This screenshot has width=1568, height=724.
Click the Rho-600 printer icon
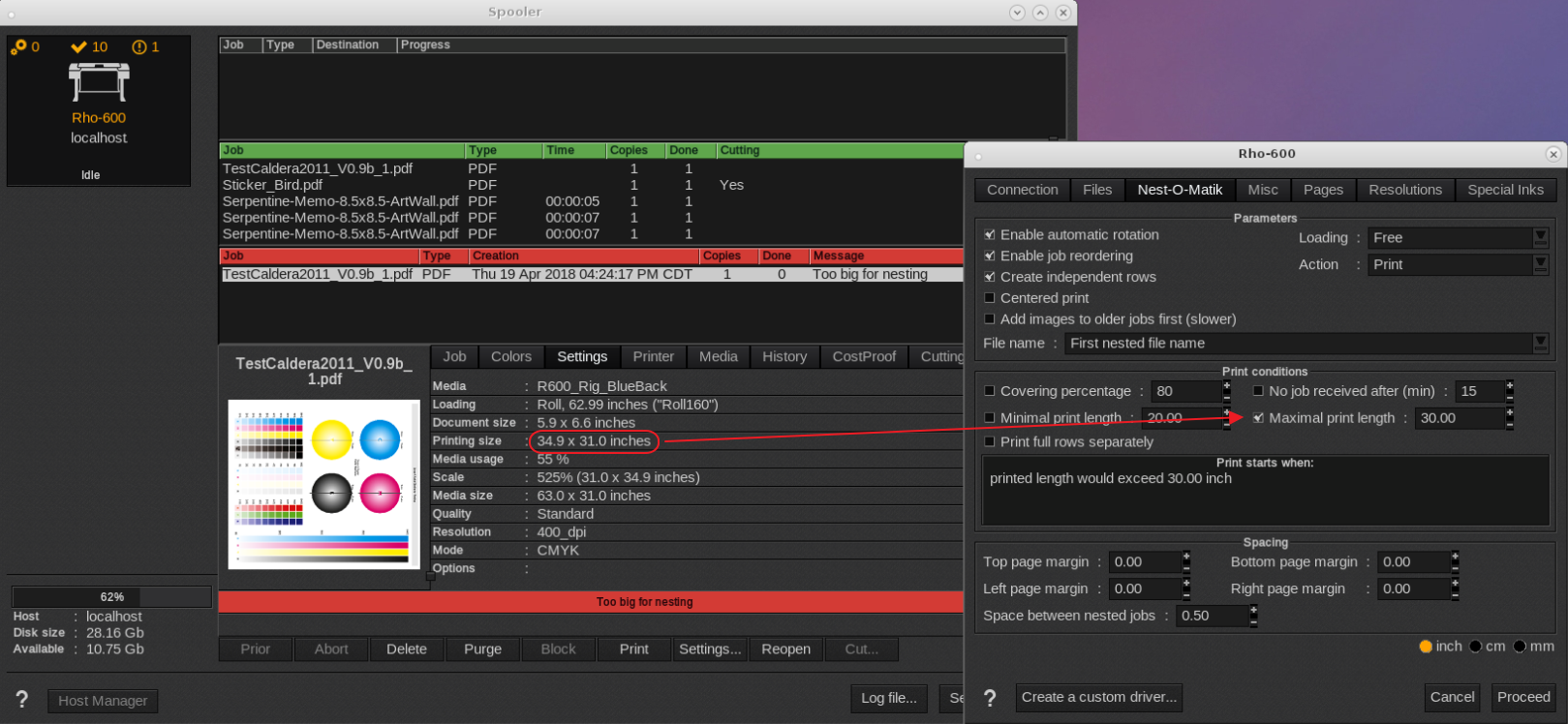[98, 82]
